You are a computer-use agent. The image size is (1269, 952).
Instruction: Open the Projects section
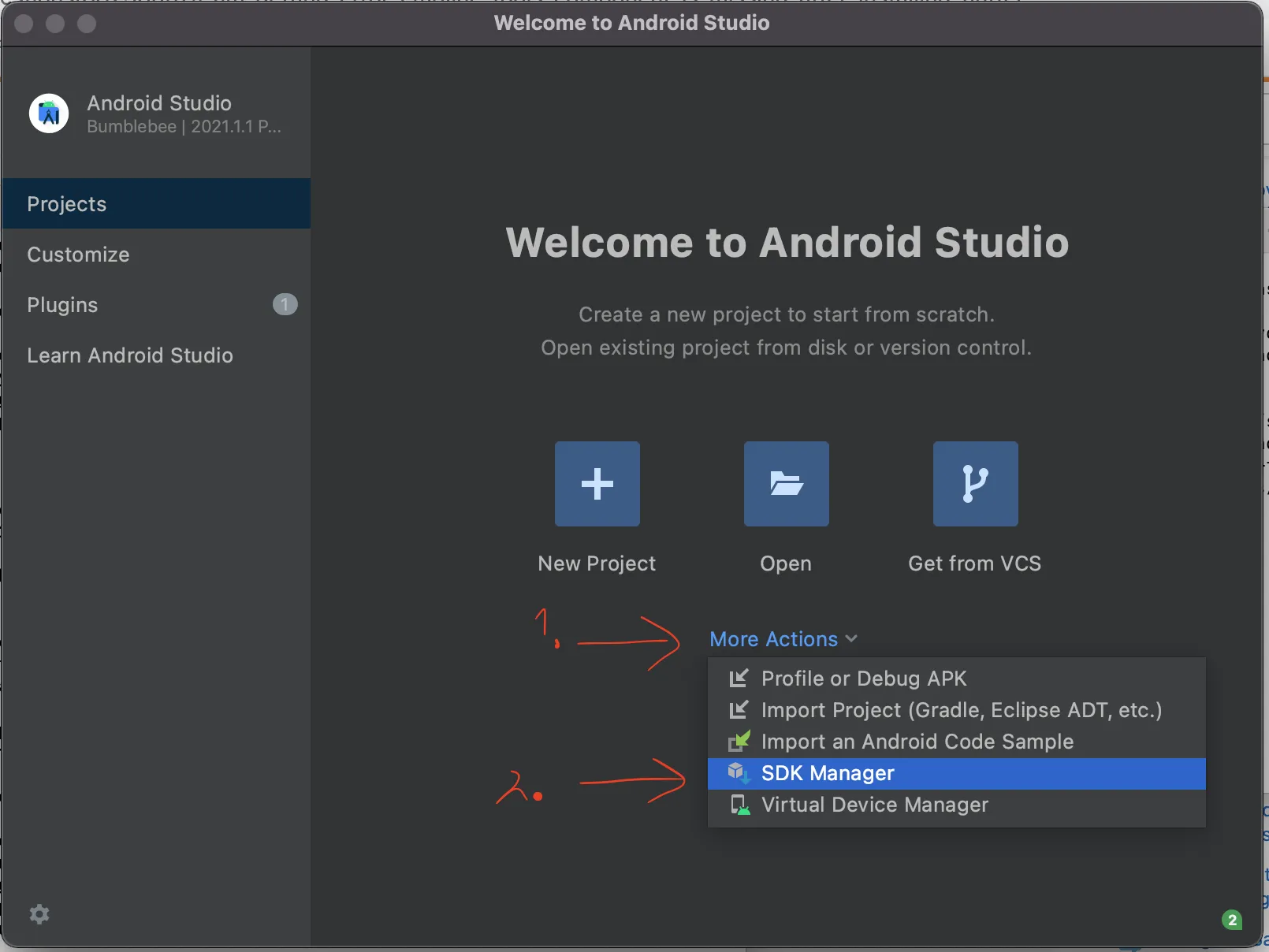[66, 203]
